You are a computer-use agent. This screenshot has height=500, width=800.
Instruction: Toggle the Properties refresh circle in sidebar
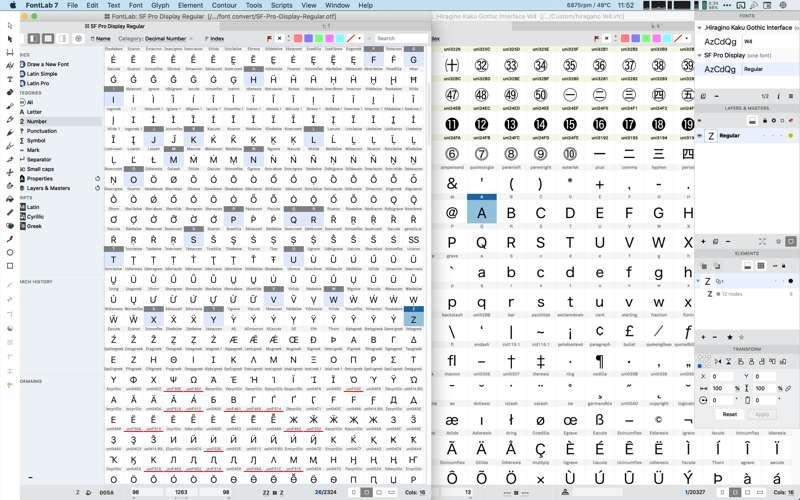(x=97, y=179)
